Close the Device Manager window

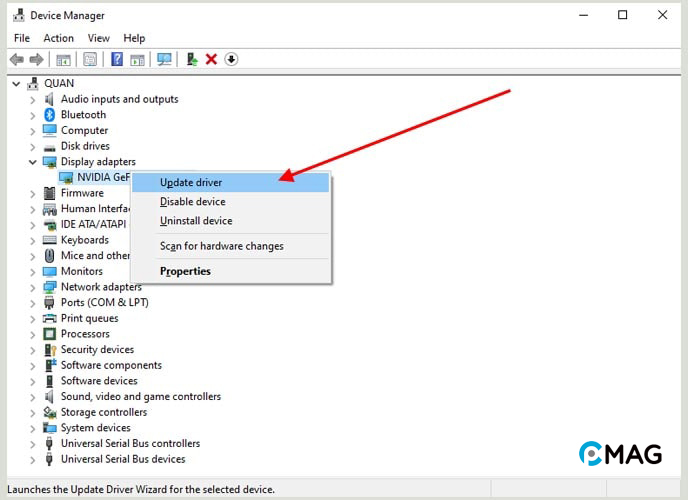click(x=663, y=15)
